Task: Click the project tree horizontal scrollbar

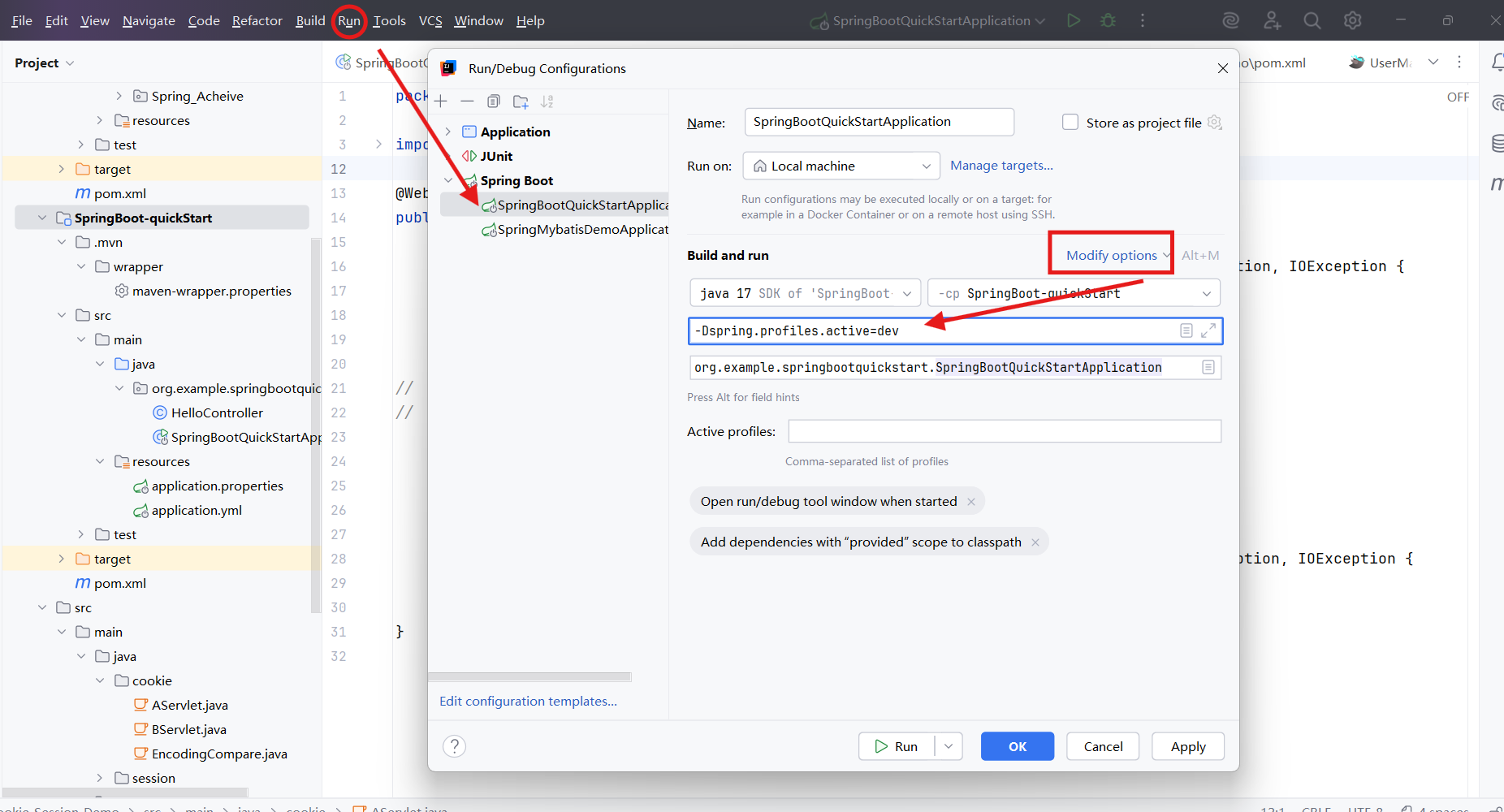Action: click(x=125, y=792)
